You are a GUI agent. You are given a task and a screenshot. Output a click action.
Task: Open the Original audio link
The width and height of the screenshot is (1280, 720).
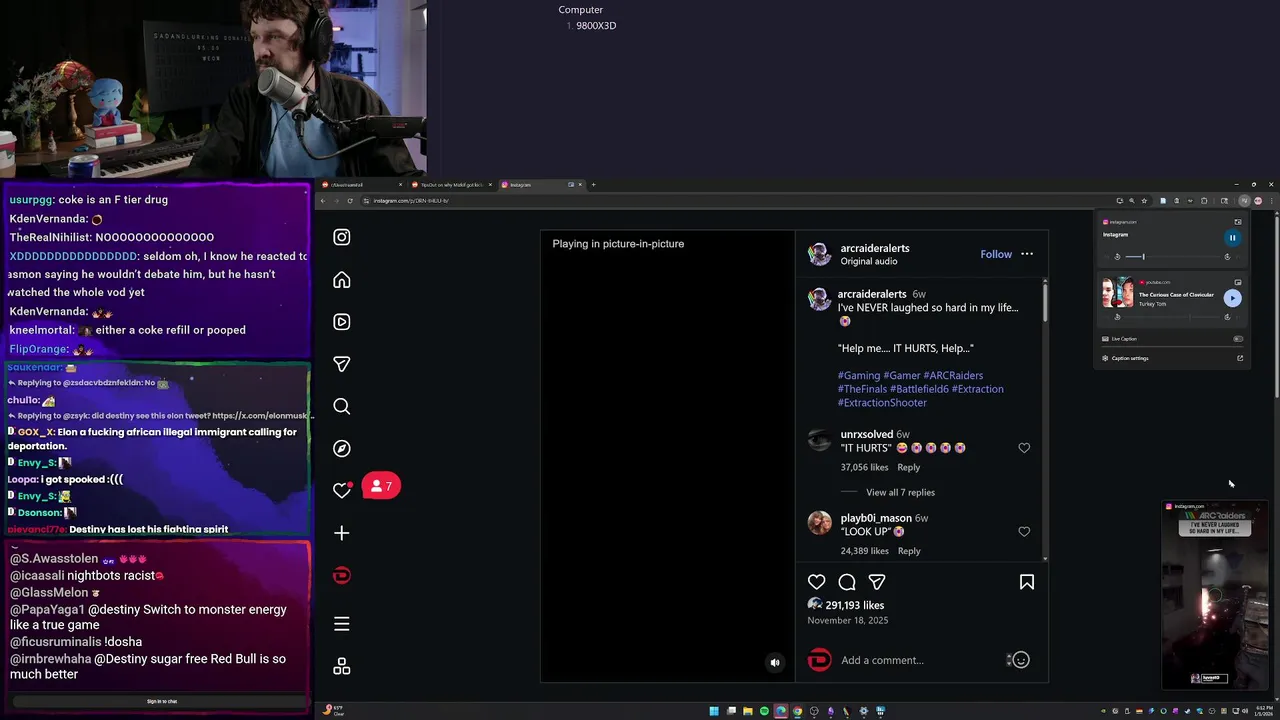pos(869,262)
